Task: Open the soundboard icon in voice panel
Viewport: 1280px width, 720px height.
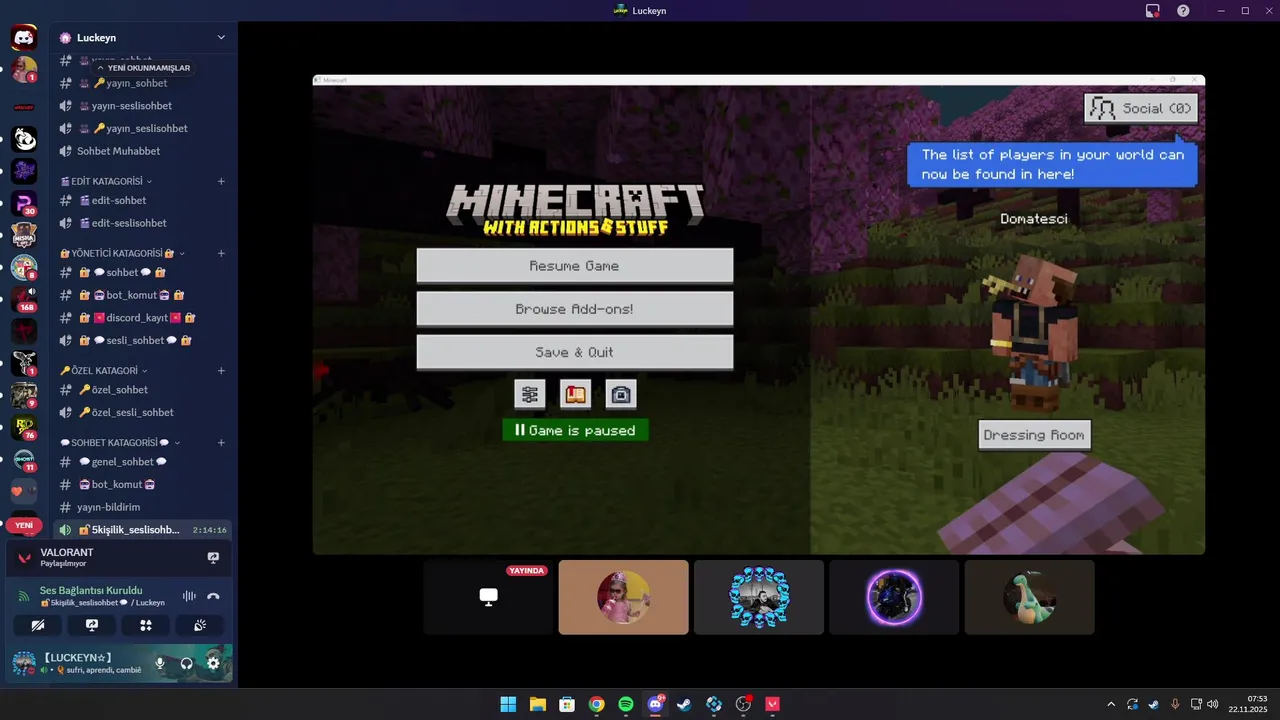Action: [199, 625]
